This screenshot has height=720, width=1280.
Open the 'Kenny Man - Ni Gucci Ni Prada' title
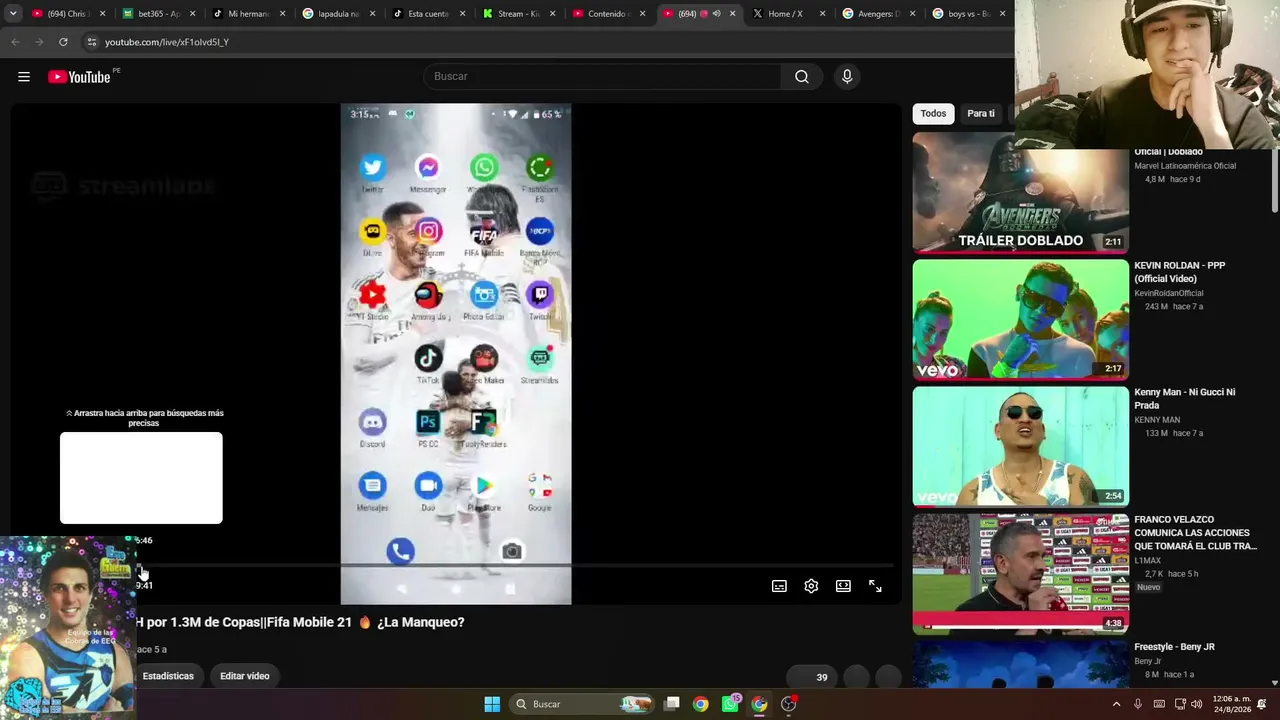[1184, 399]
